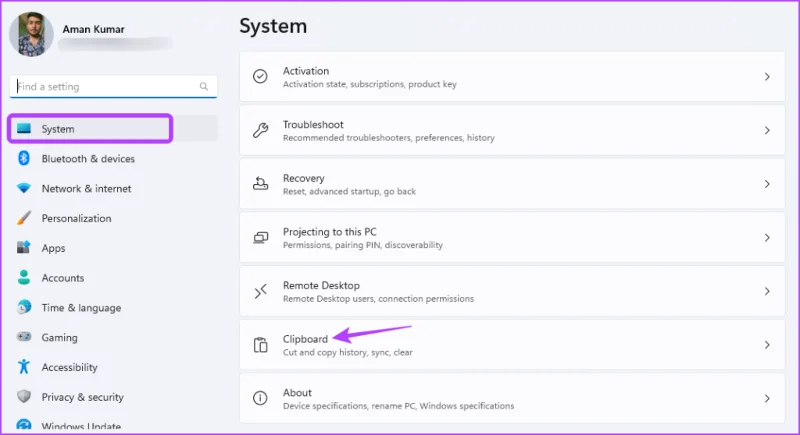Click the Windows Update icon
The height and width of the screenshot is (435, 800).
coord(23,425)
